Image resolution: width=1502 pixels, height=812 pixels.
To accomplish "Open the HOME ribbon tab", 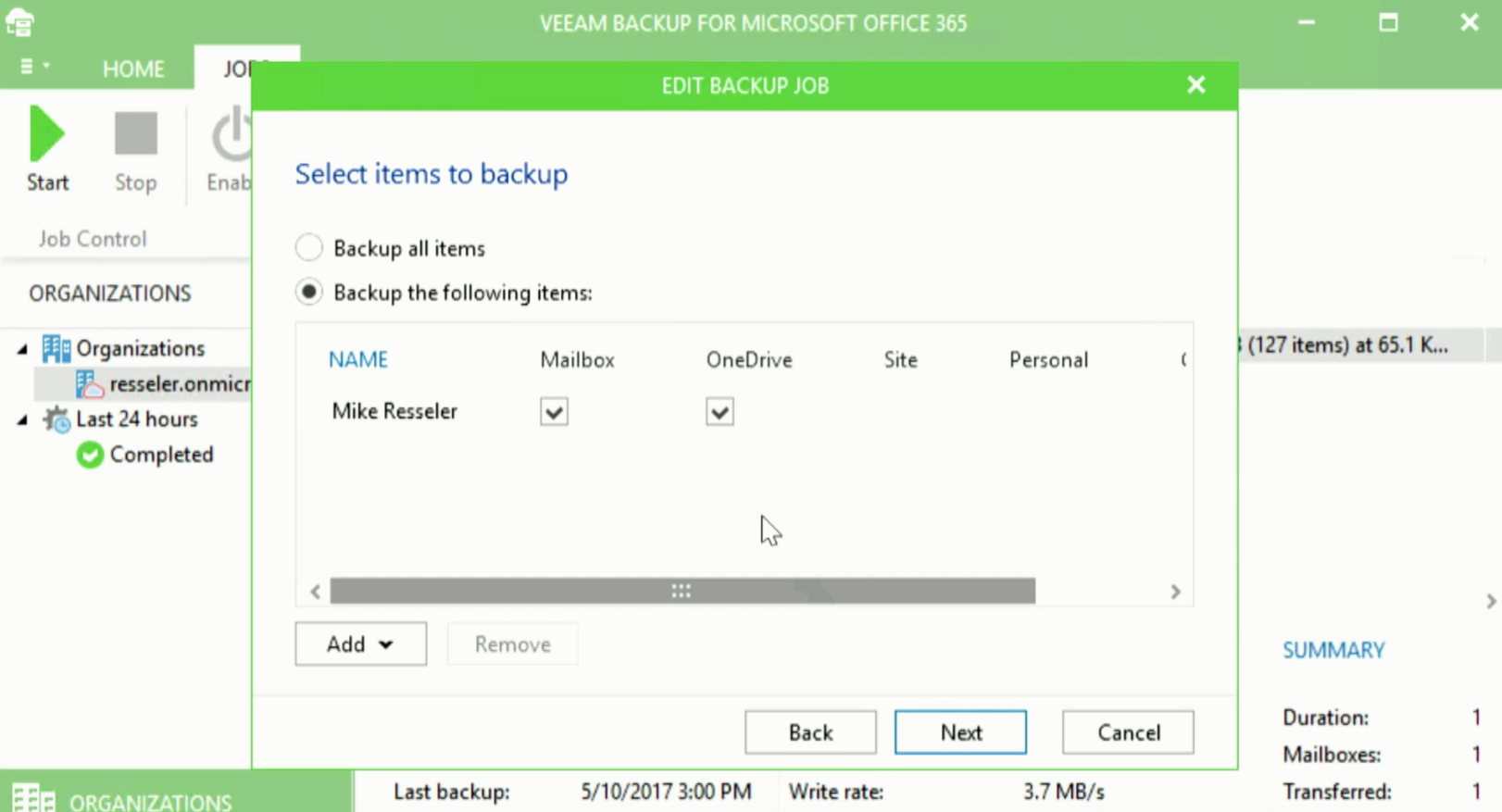I will 133,69.
